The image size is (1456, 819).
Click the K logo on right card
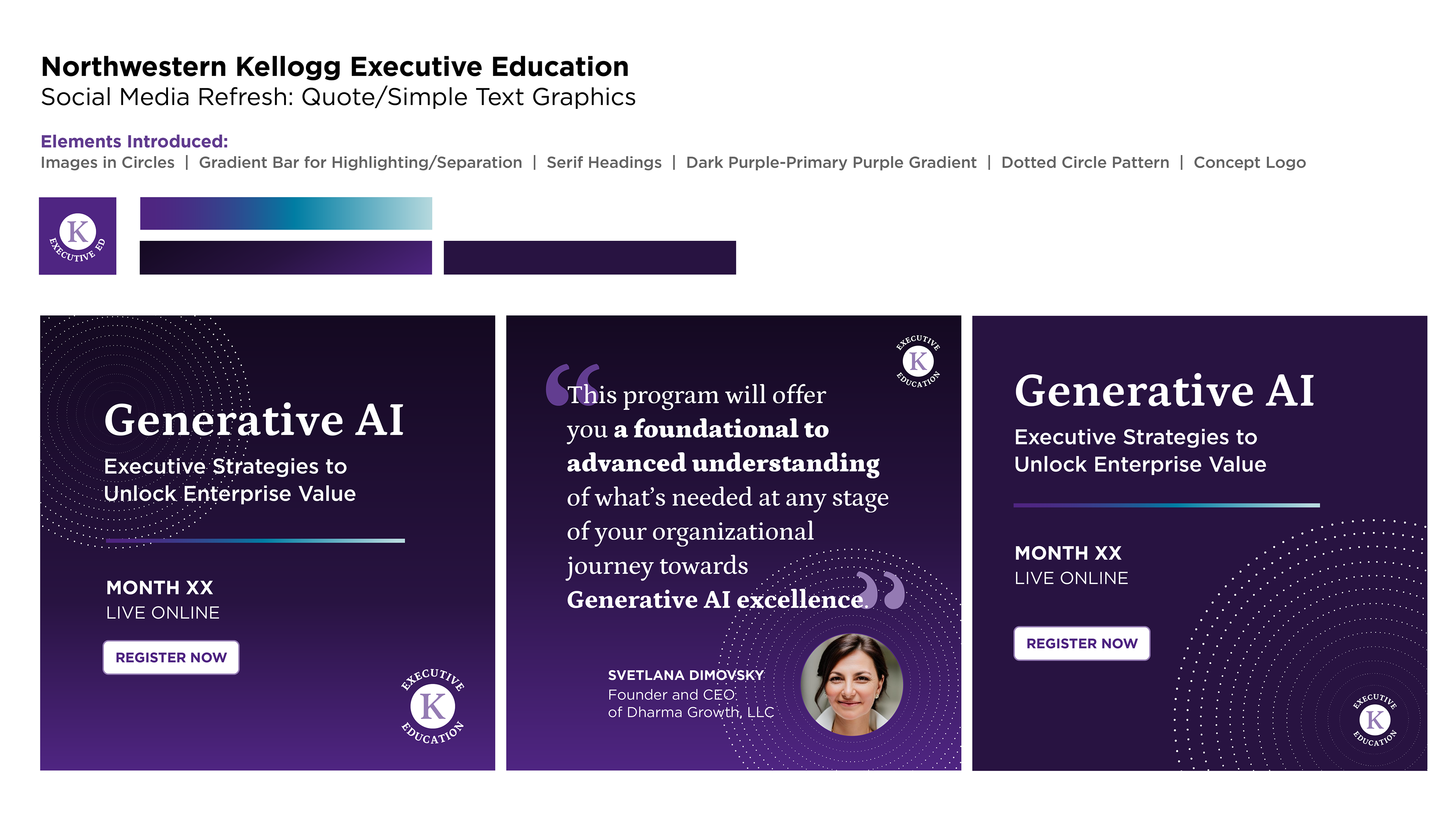pyautogui.click(x=1374, y=720)
